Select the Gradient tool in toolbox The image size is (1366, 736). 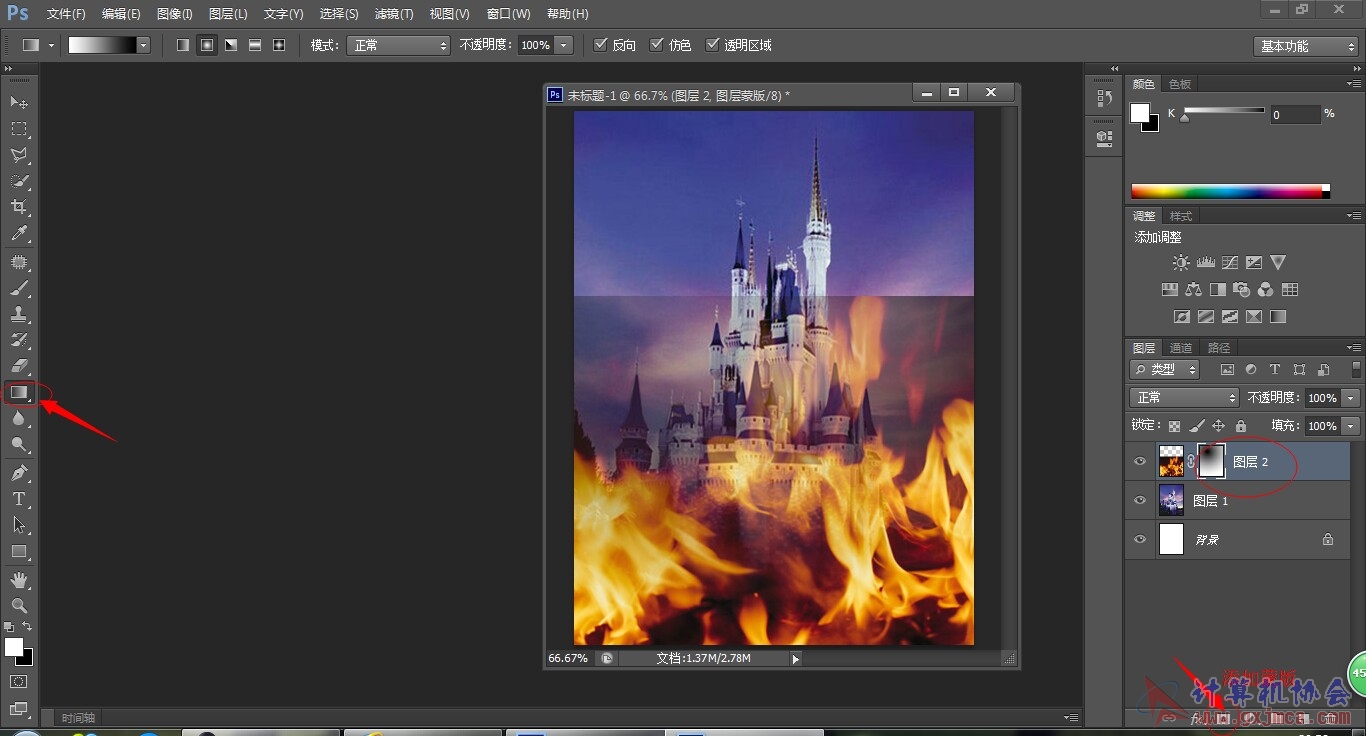[x=19, y=393]
